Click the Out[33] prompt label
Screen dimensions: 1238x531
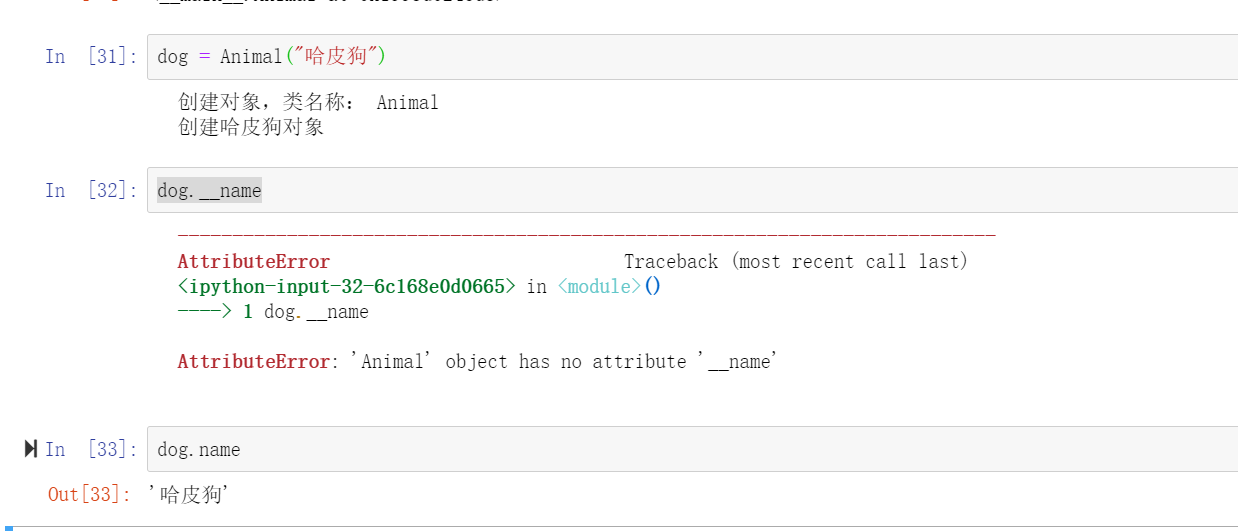[x=89, y=494]
